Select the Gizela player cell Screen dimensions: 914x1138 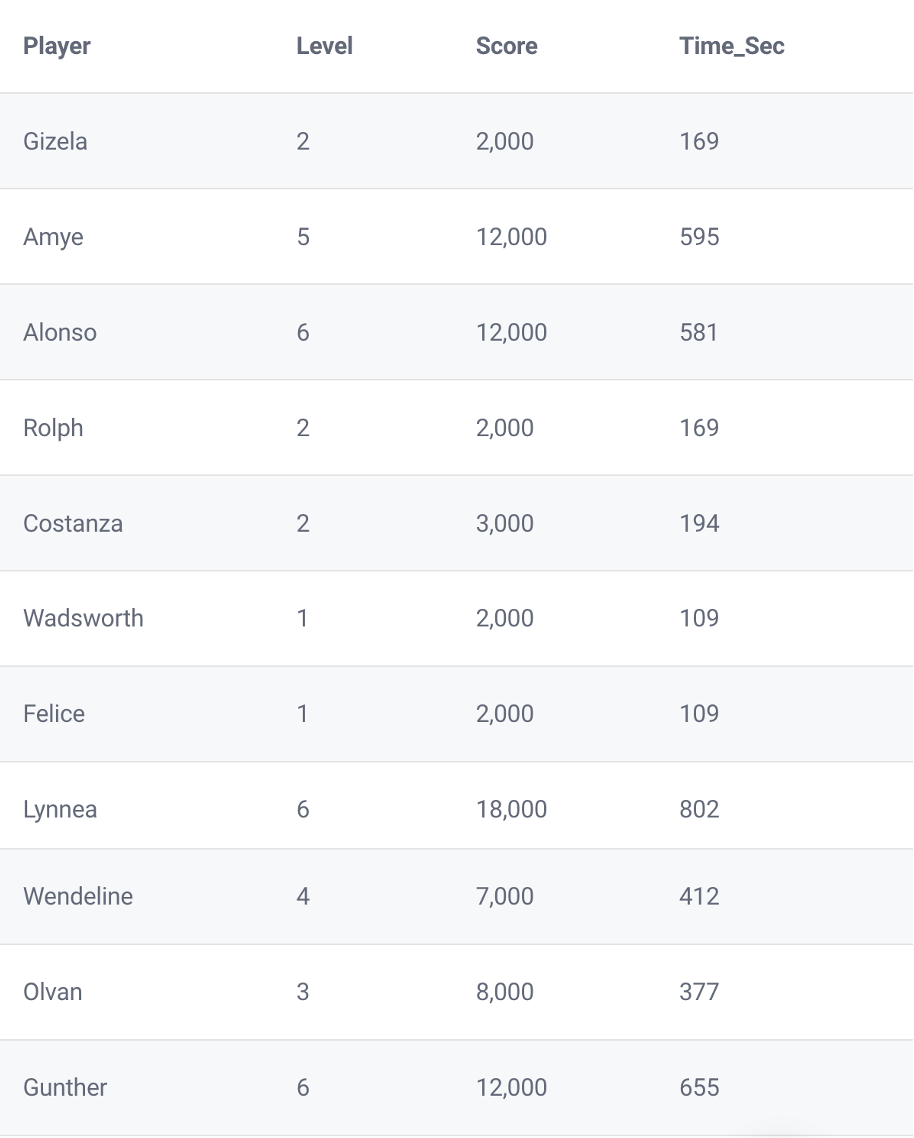click(55, 142)
